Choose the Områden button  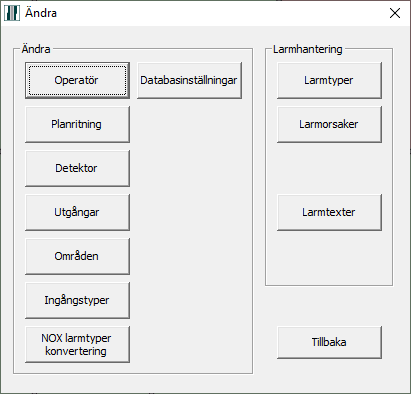point(77,256)
